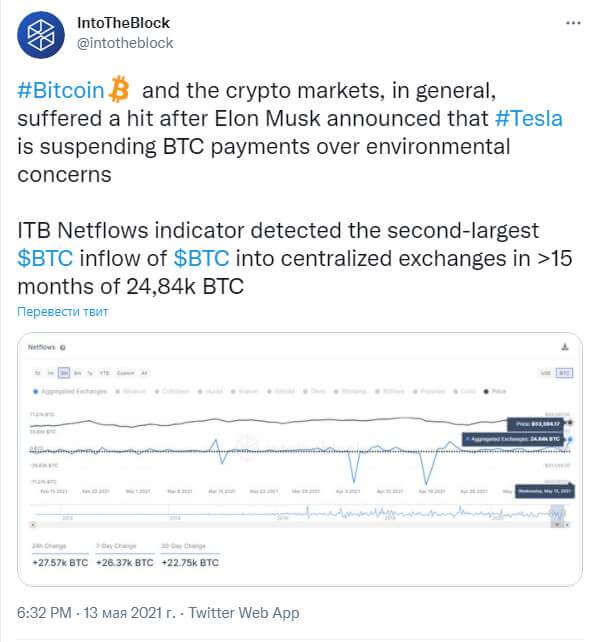Switch chart units to BTC
This screenshot has width=598, height=642.
click(564, 373)
